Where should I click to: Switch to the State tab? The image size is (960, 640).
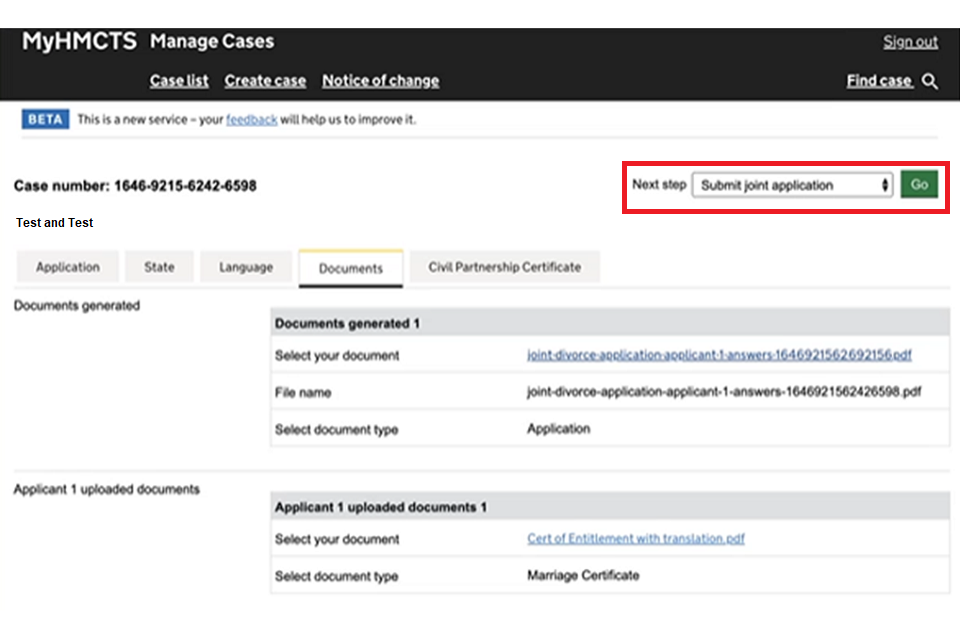click(159, 267)
